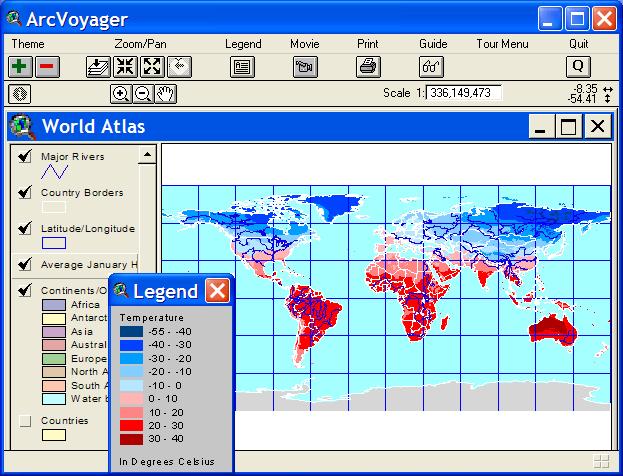The image size is (623, 476).
Task: Click the Q quit button
Action: click(578, 67)
